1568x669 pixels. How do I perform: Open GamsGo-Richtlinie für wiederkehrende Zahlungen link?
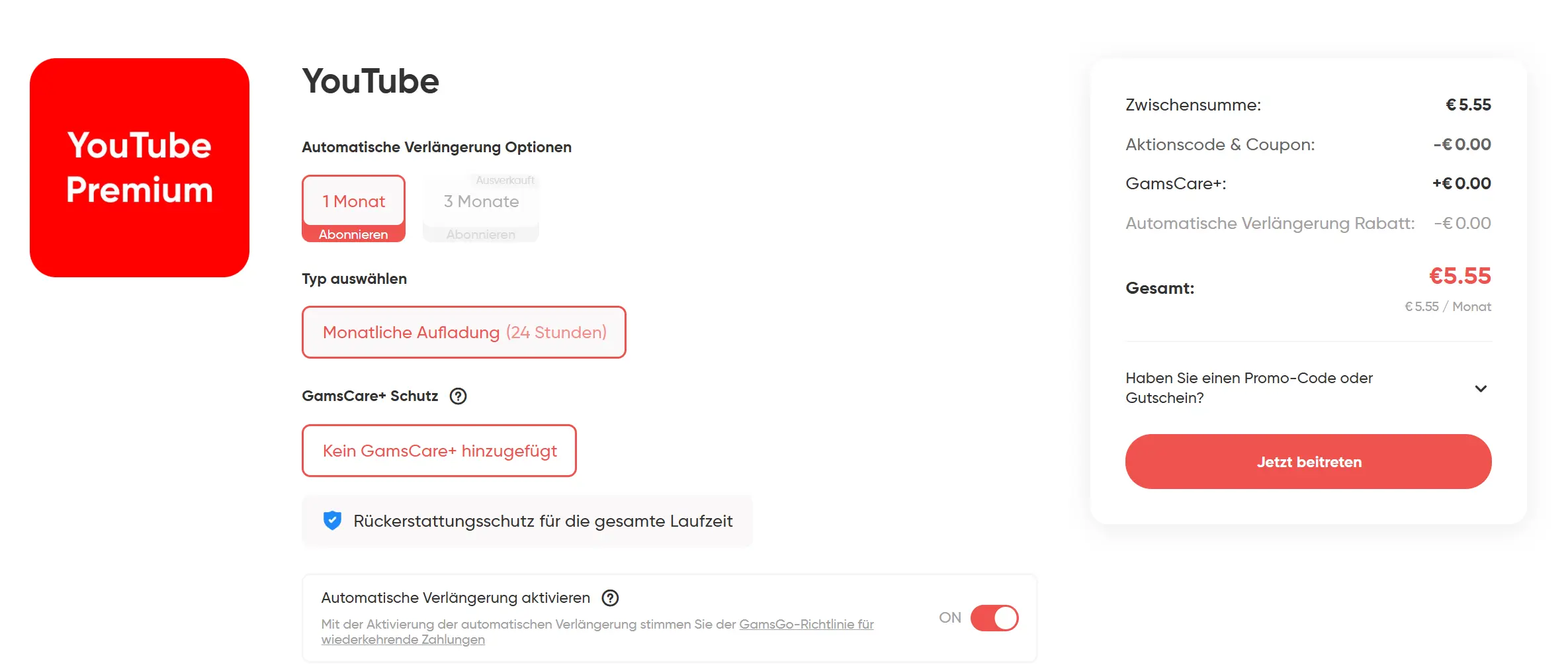pos(597,632)
